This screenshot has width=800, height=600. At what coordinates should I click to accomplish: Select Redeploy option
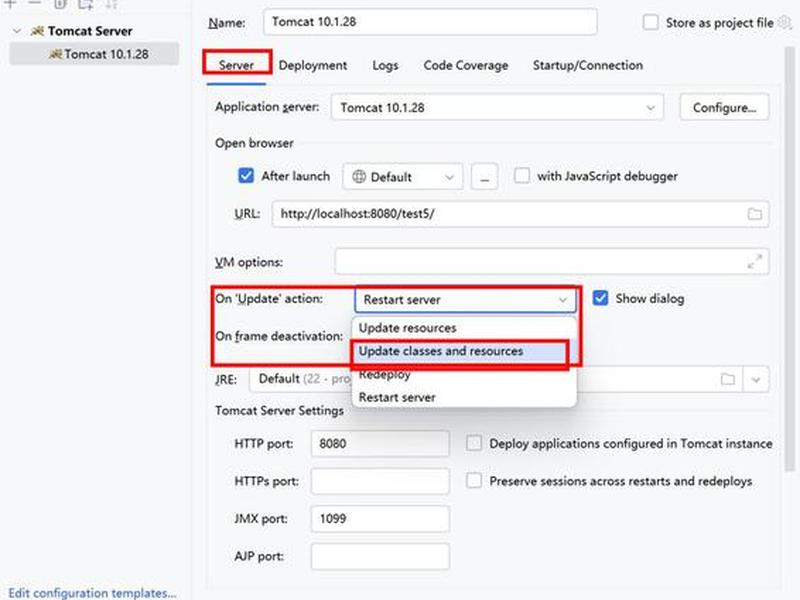point(464,374)
